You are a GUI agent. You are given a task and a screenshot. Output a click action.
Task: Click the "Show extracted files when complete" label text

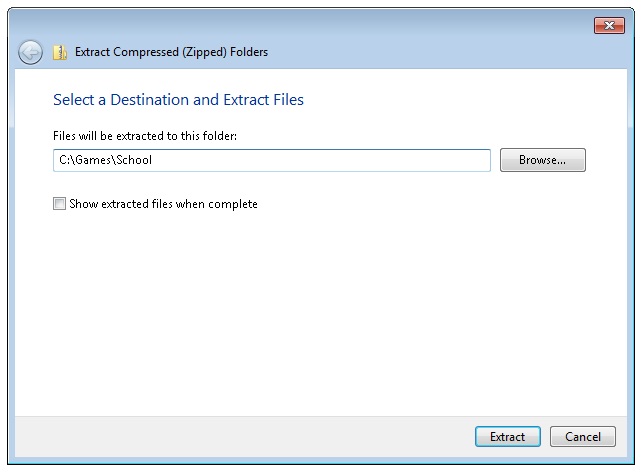(x=163, y=204)
